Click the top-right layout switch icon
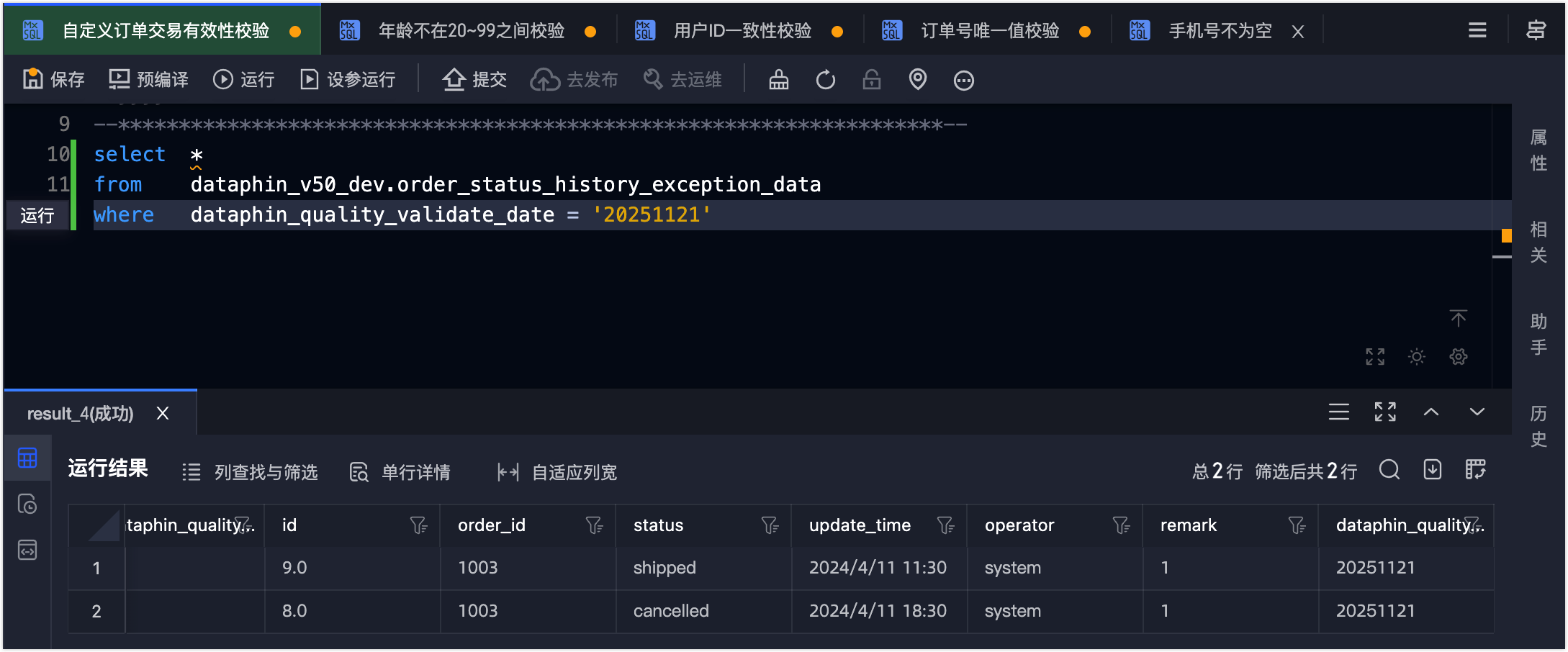Screen dimensions: 1568x652 click(x=1536, y=30)
